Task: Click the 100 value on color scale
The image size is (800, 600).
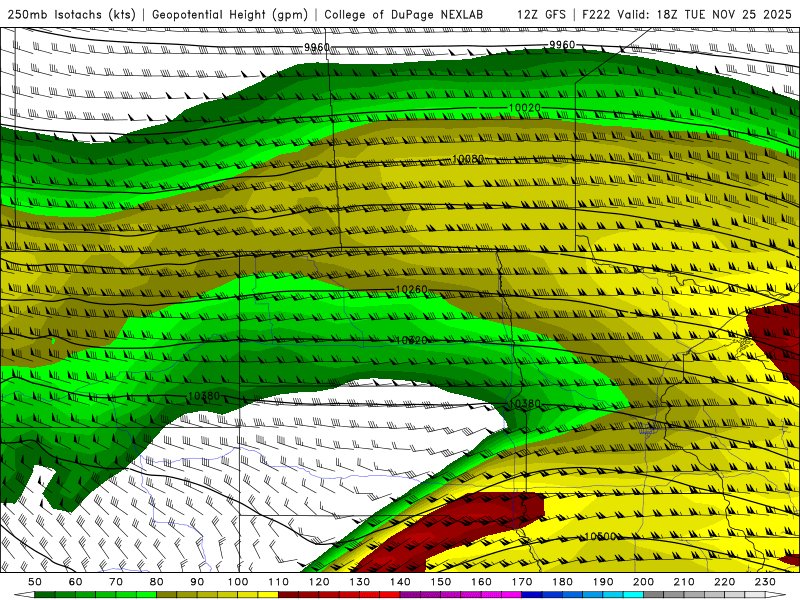Action: [238, 582]
